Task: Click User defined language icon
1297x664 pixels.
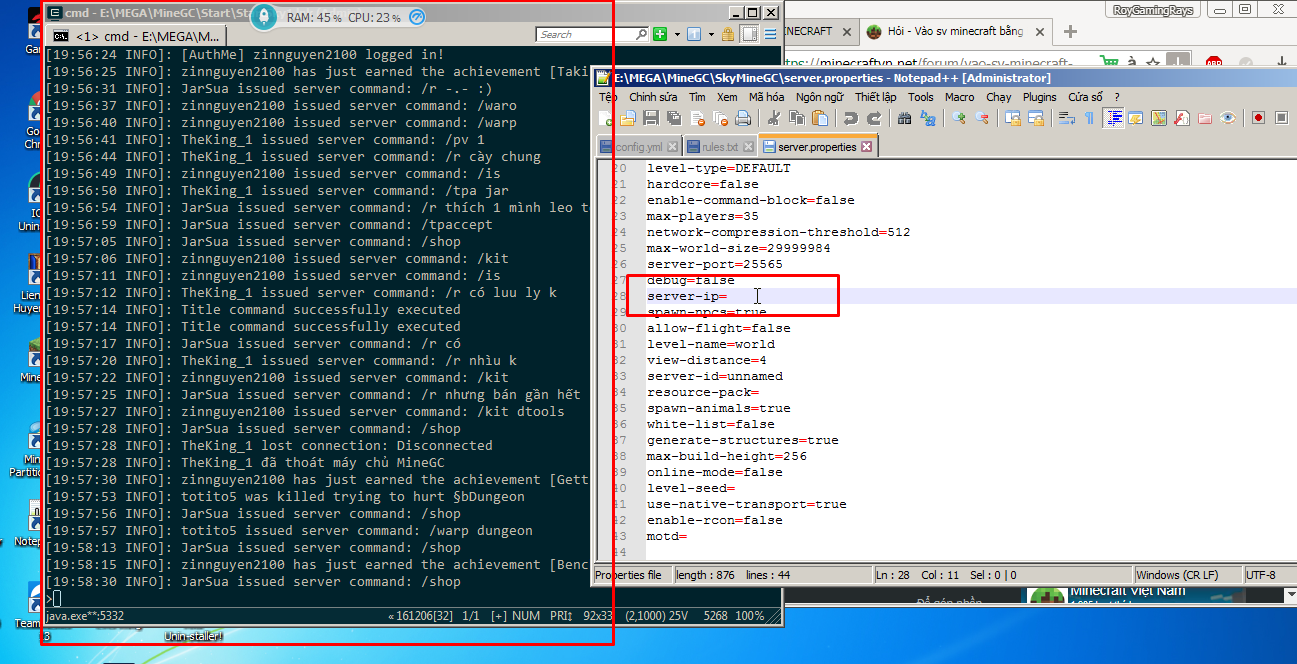Action: pyautogui.click(x=1136, y=118)
